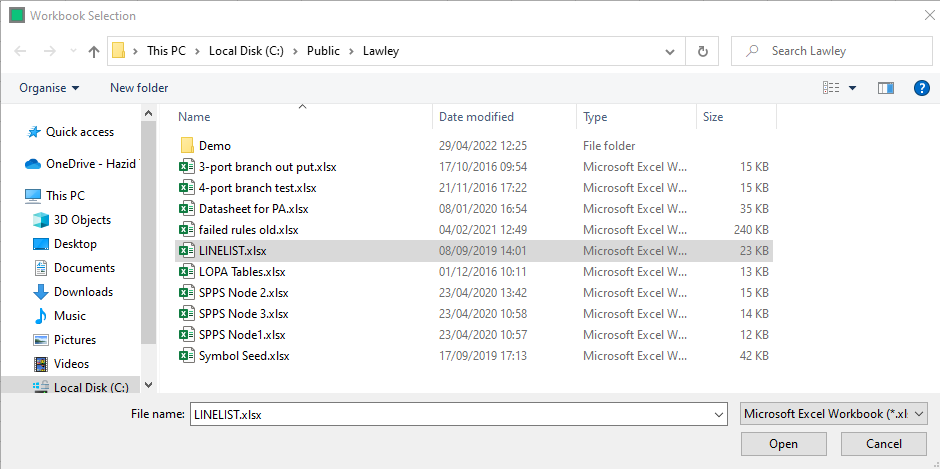
Task: Select the LOPA Tables.xlsx file
Action: pos(241,272)
